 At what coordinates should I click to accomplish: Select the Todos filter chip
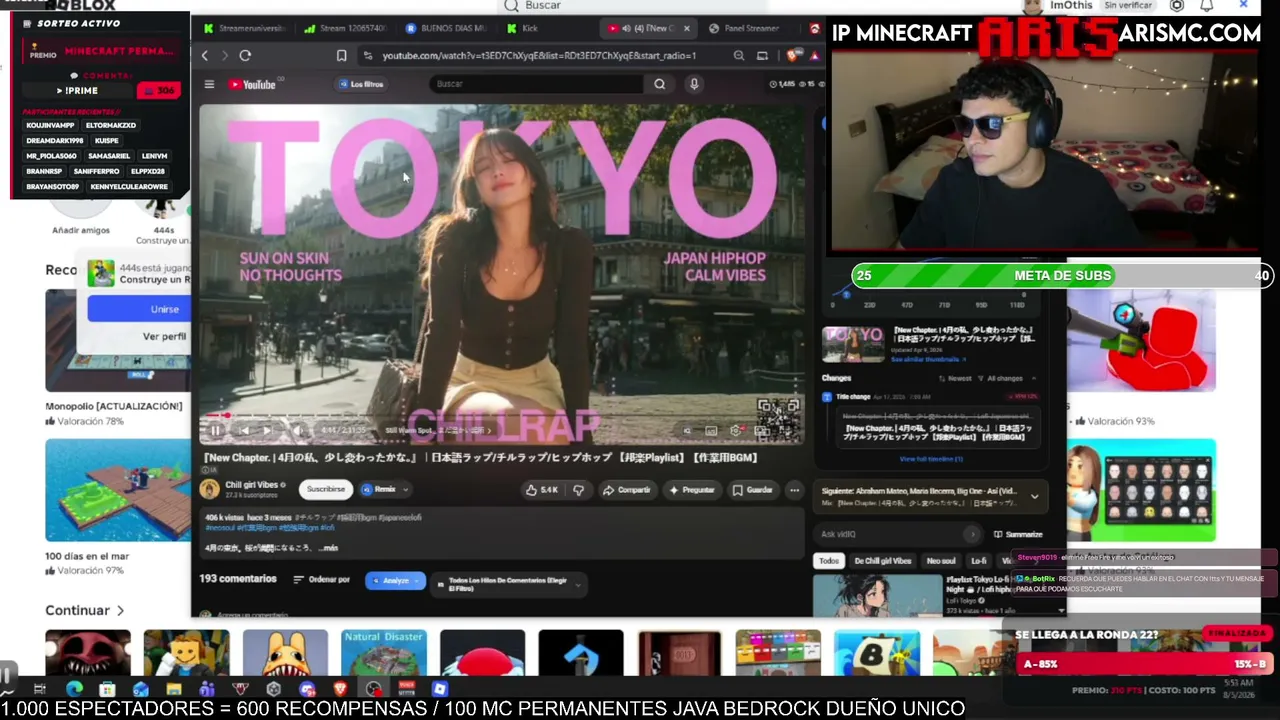[x=830, y=561]
